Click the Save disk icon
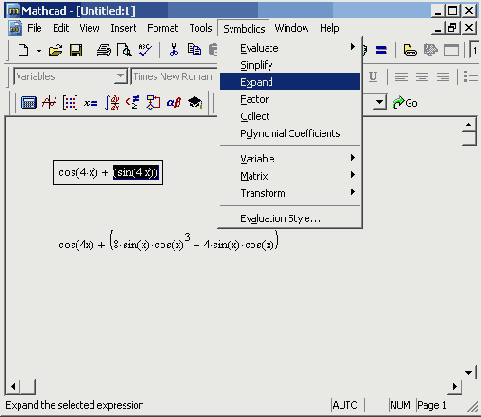Viewport: 481px width, 417px height. tap(76, 51)
